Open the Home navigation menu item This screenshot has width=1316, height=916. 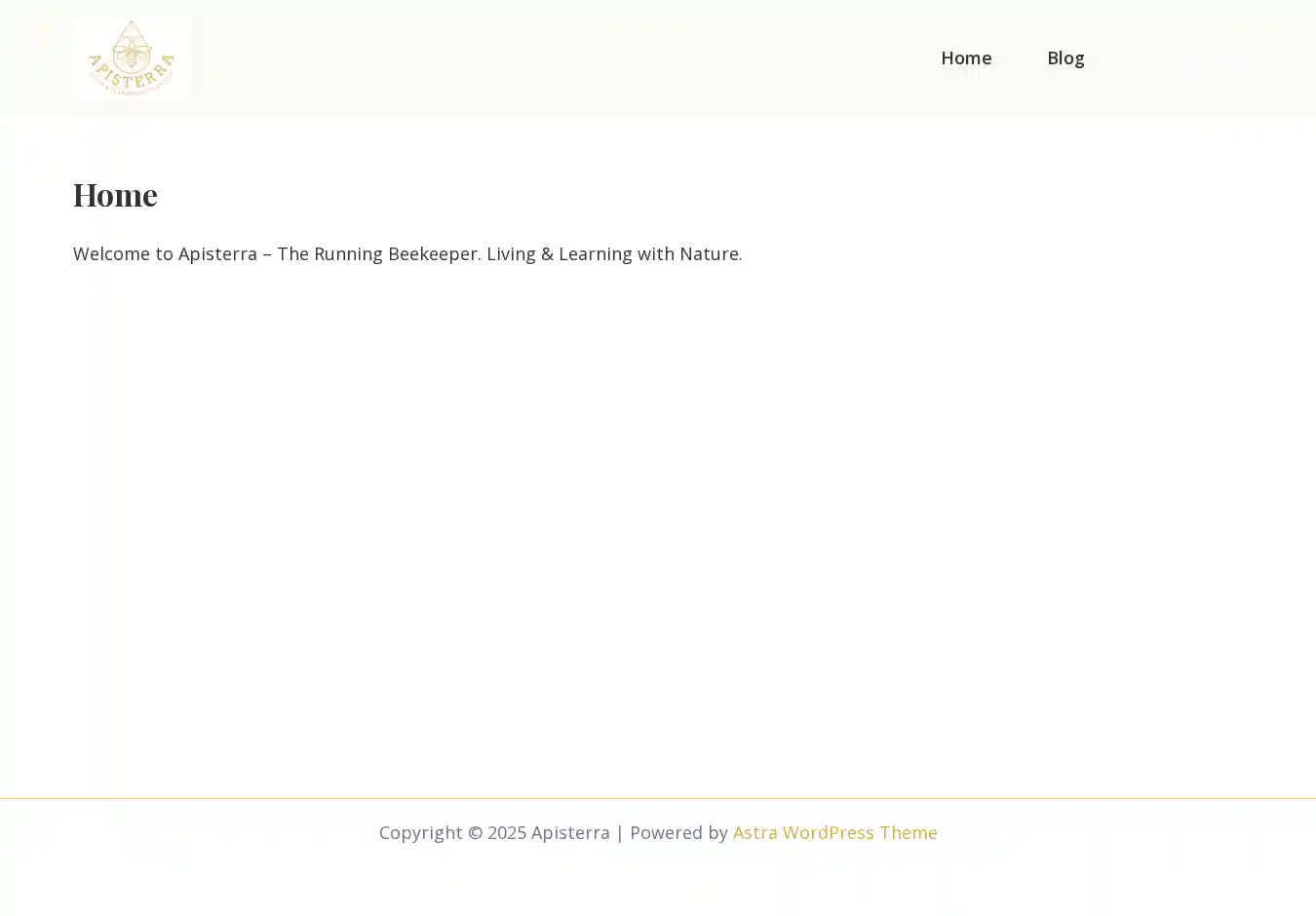tap(965, 58)
